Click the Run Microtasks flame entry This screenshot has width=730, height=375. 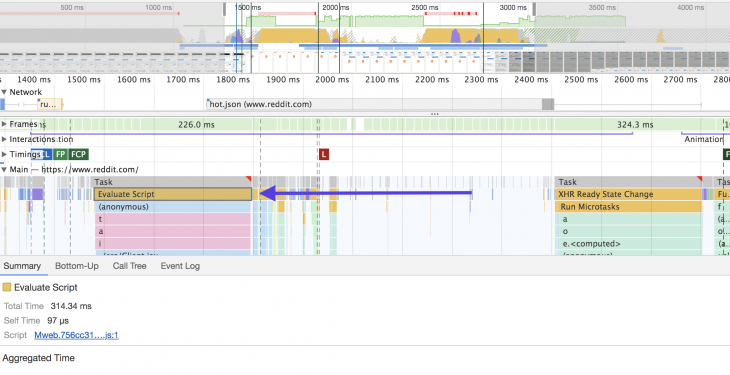tap(628, 207)
